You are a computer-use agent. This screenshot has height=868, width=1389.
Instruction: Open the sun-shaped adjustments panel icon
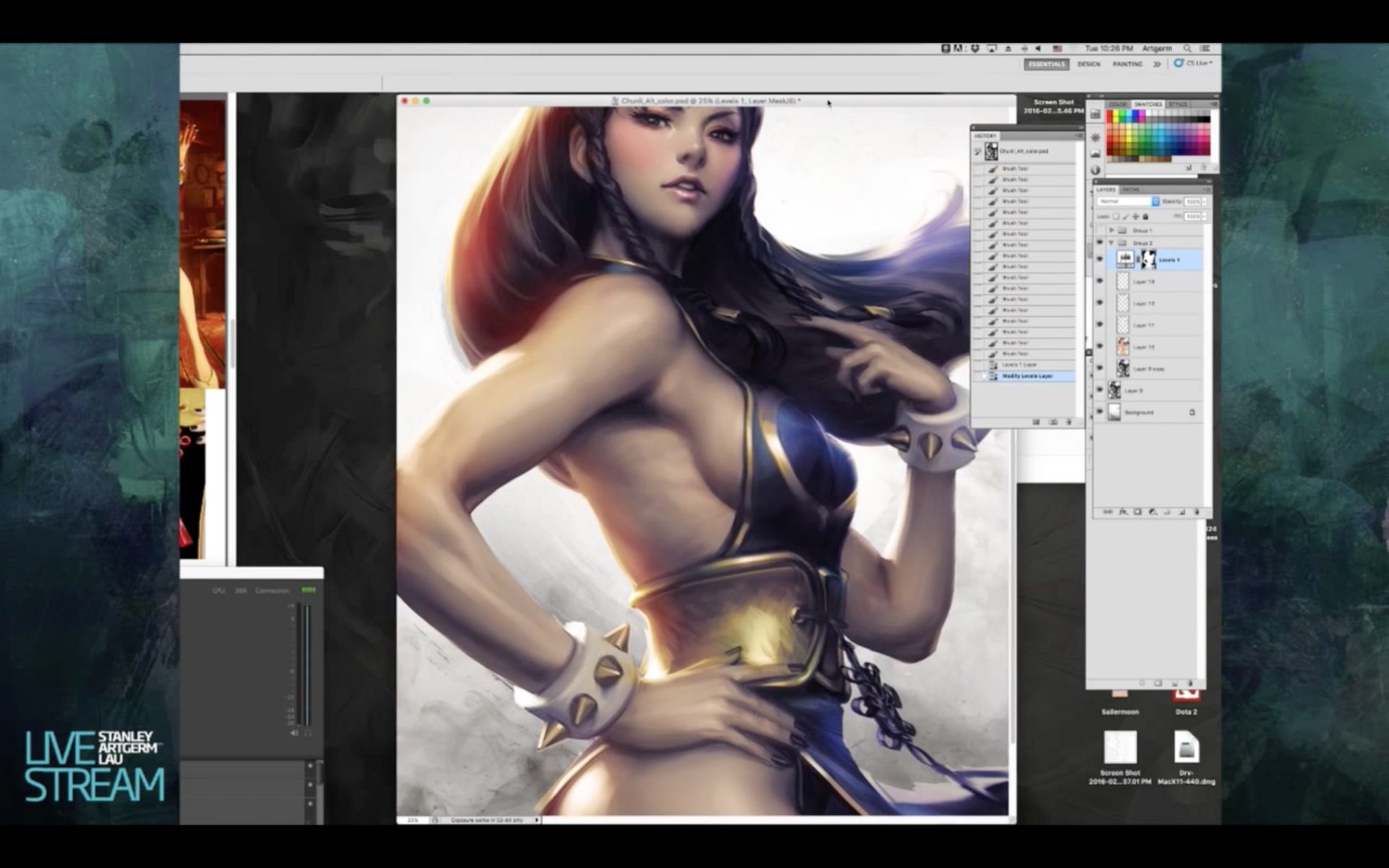(1095, 137)
